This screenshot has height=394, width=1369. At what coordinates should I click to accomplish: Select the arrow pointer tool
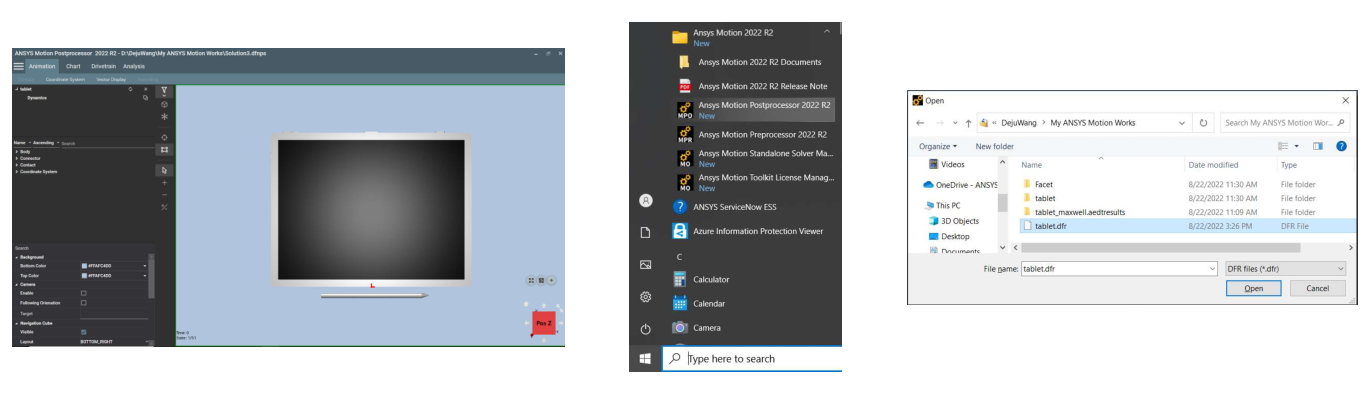coord(164,171)
